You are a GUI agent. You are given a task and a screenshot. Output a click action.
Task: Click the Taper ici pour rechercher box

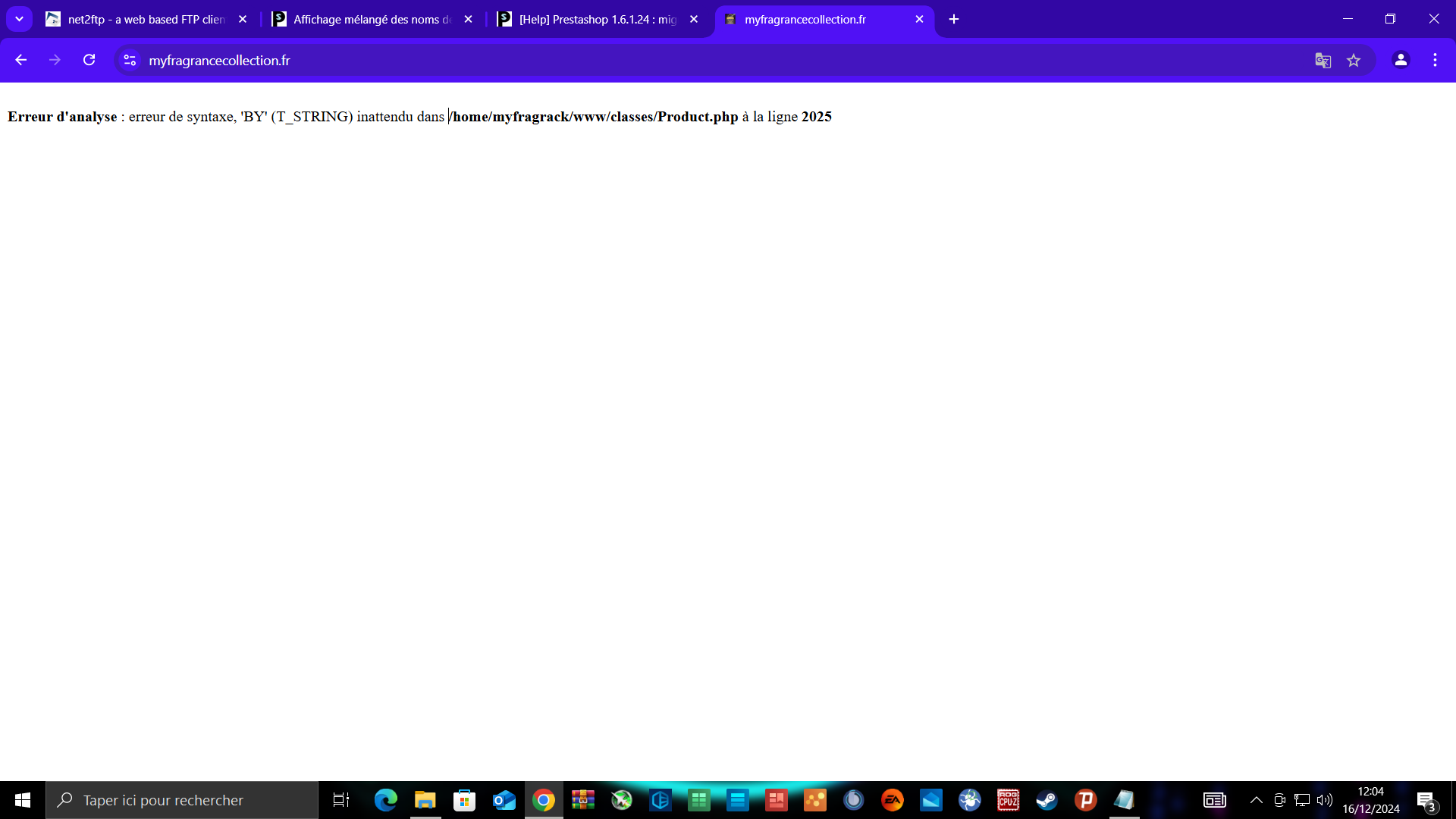point(182,800)
